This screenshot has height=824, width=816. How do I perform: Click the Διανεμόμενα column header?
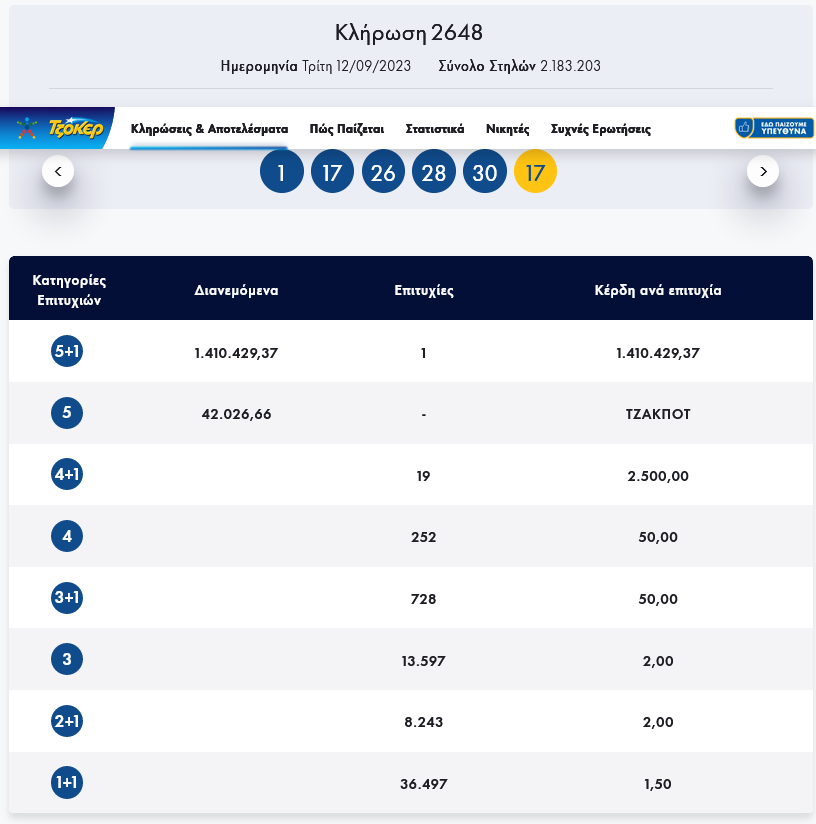(236, 291)
